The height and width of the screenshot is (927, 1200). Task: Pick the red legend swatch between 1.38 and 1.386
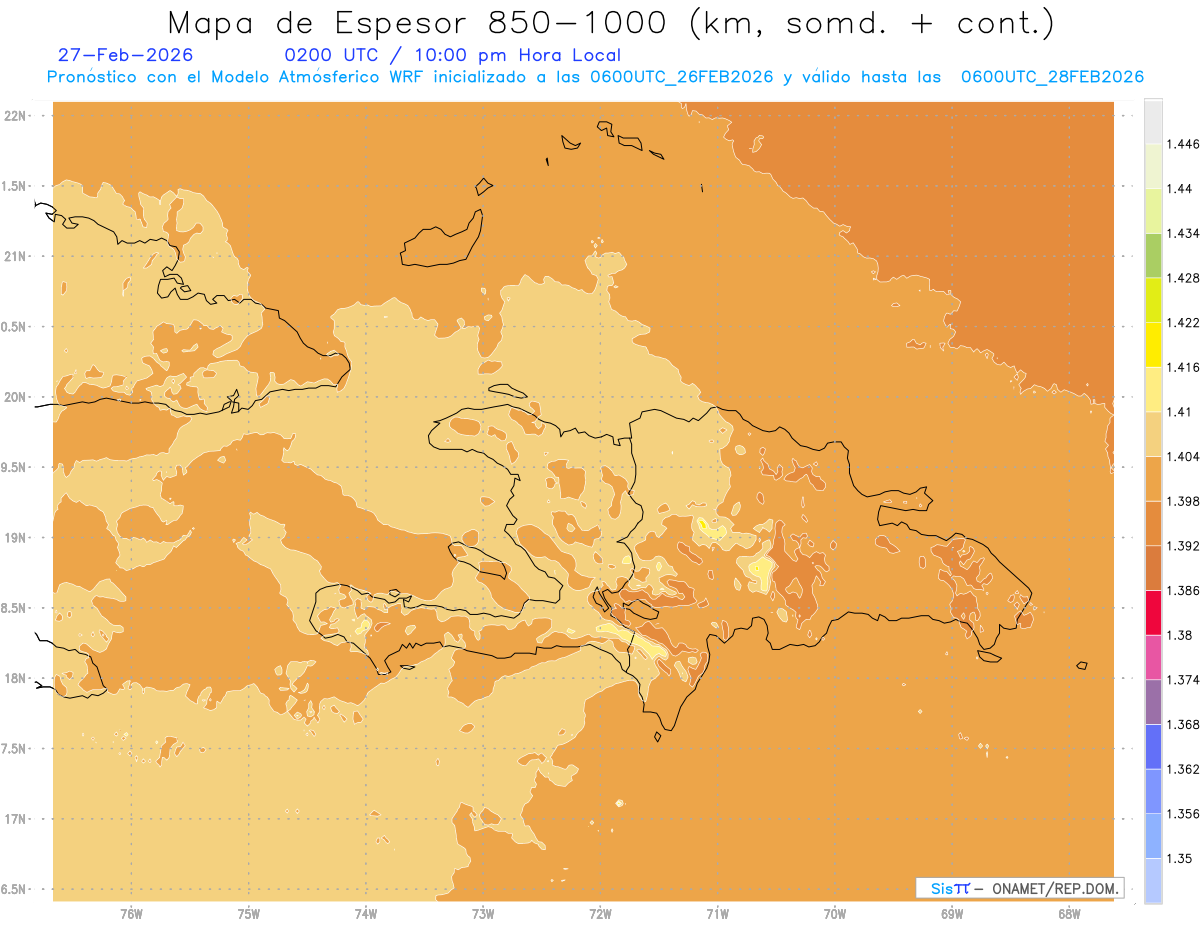coord(1153,613)
